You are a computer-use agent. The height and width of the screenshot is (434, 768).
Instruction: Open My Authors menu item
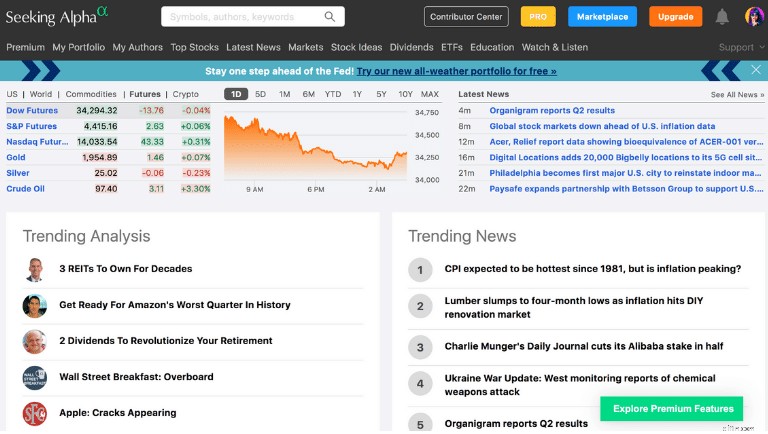coord(138,48)
